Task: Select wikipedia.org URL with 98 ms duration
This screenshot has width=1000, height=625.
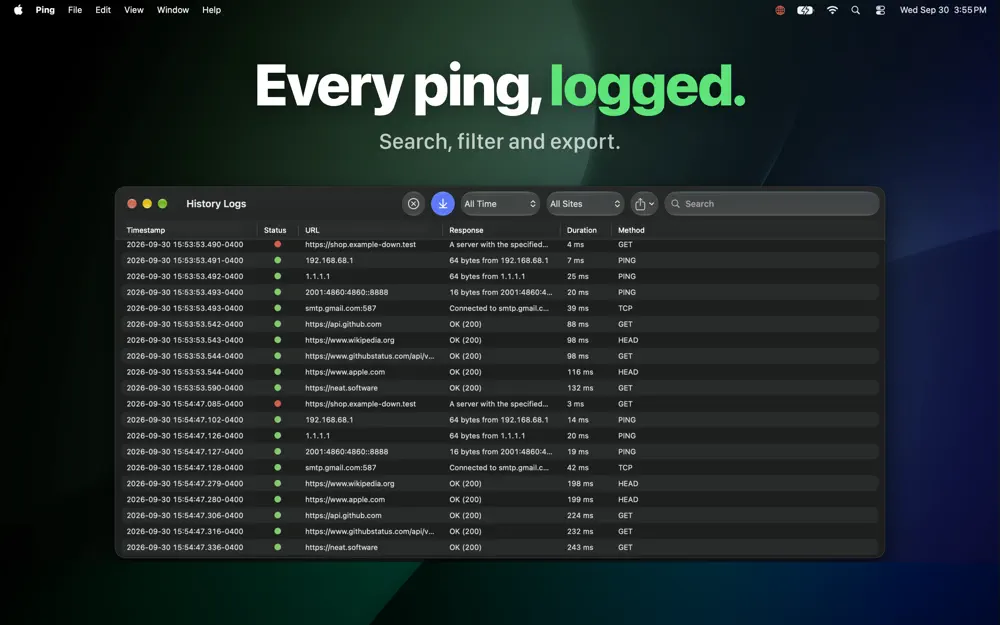Action: (349, 340)
